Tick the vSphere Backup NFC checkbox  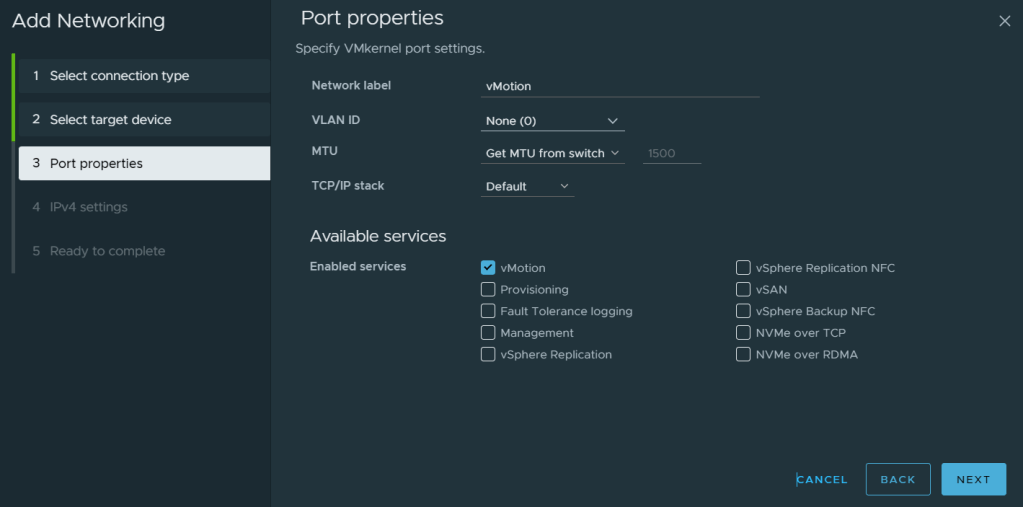pos(743,311)
